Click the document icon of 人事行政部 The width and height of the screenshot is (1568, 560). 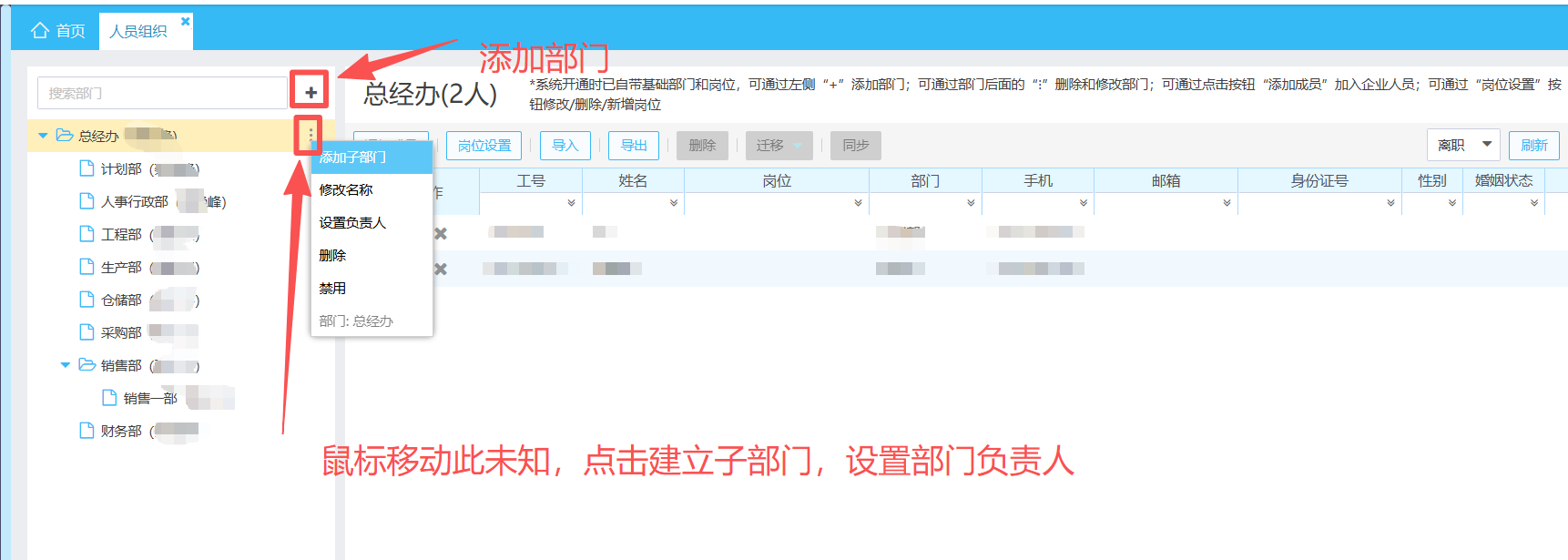[x=87, y=201]
